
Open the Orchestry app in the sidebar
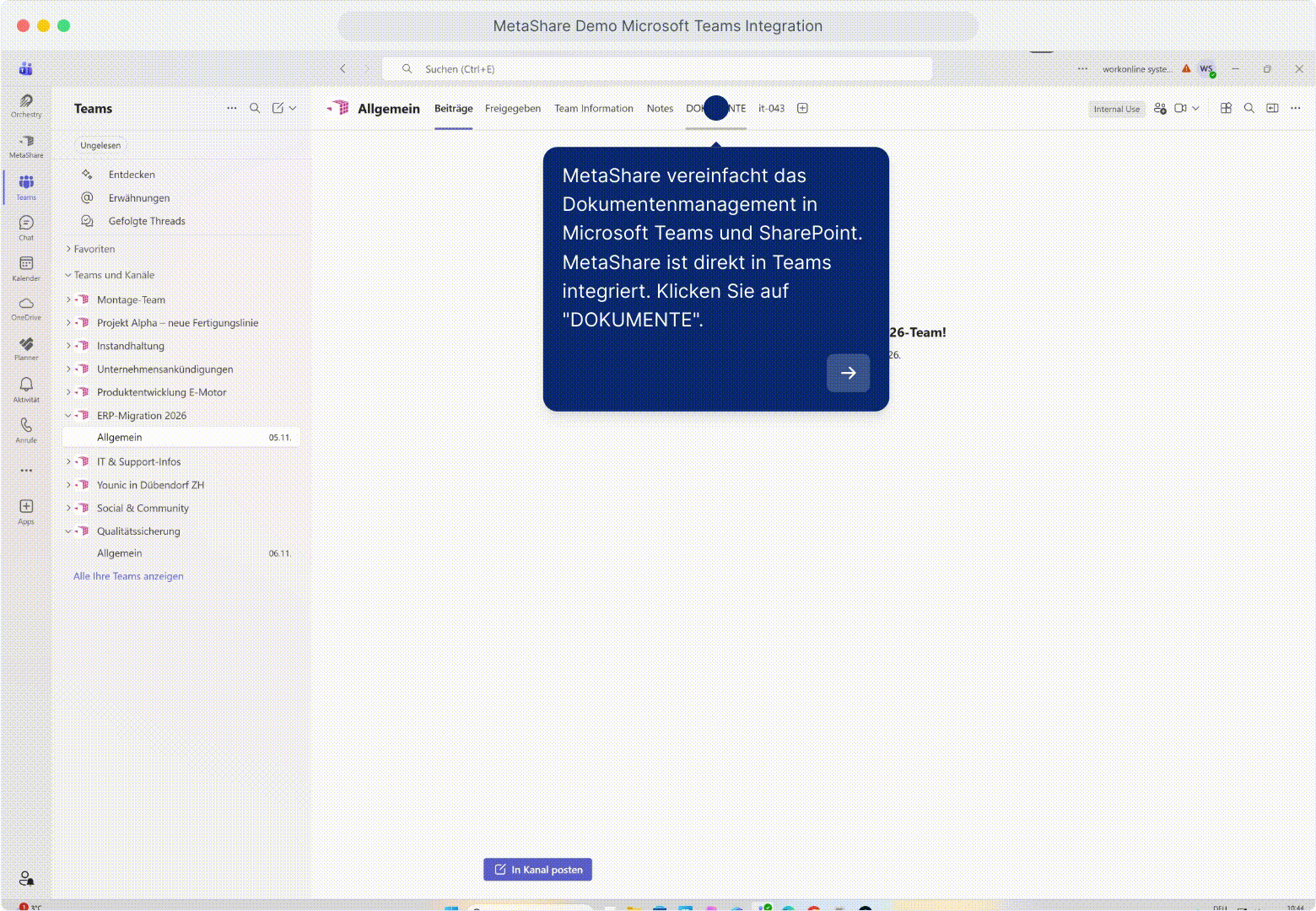point(26,105)
